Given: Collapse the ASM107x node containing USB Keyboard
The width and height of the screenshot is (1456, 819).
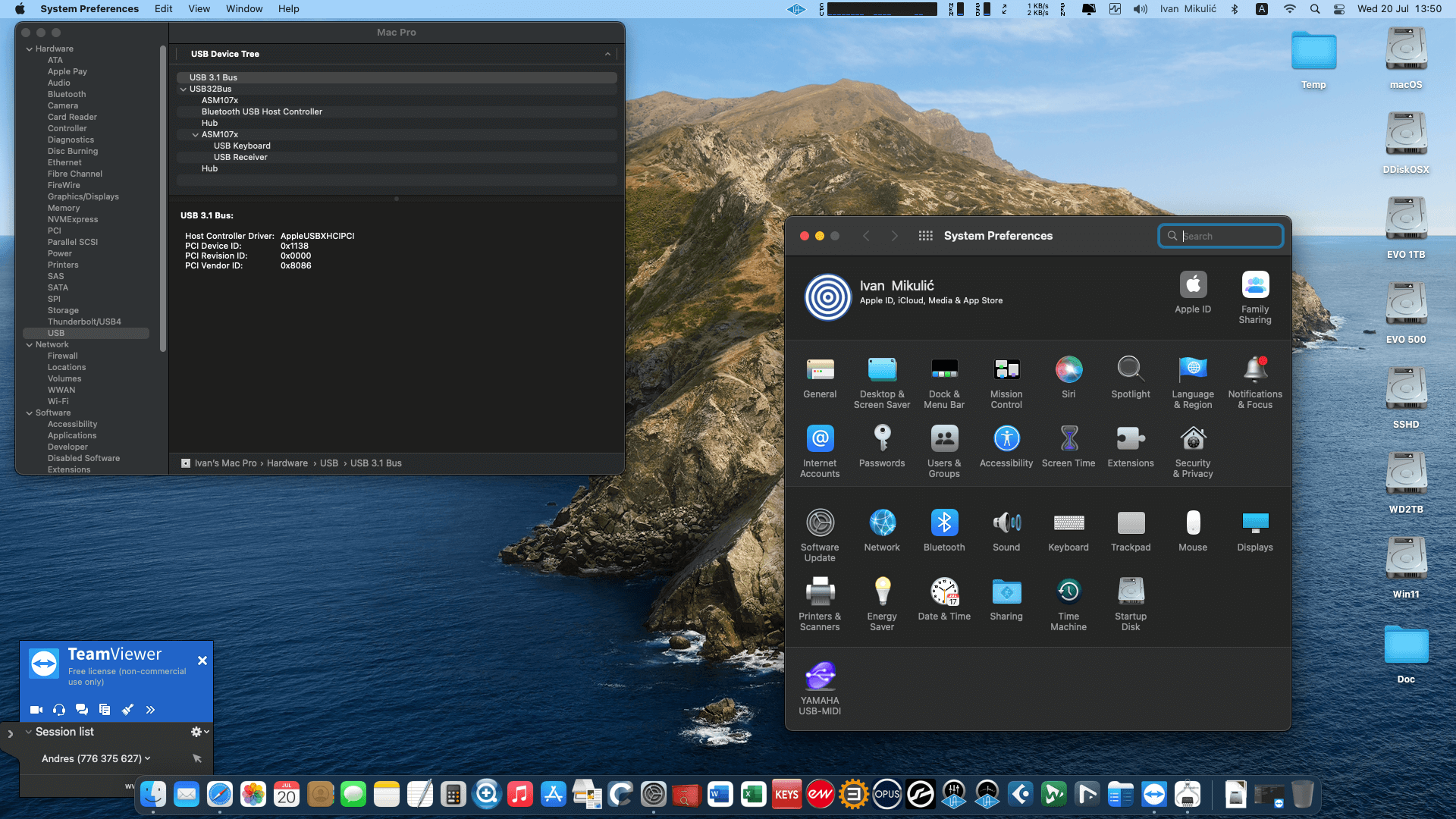Looking at the screenshot, I should [x=196, y=134].
